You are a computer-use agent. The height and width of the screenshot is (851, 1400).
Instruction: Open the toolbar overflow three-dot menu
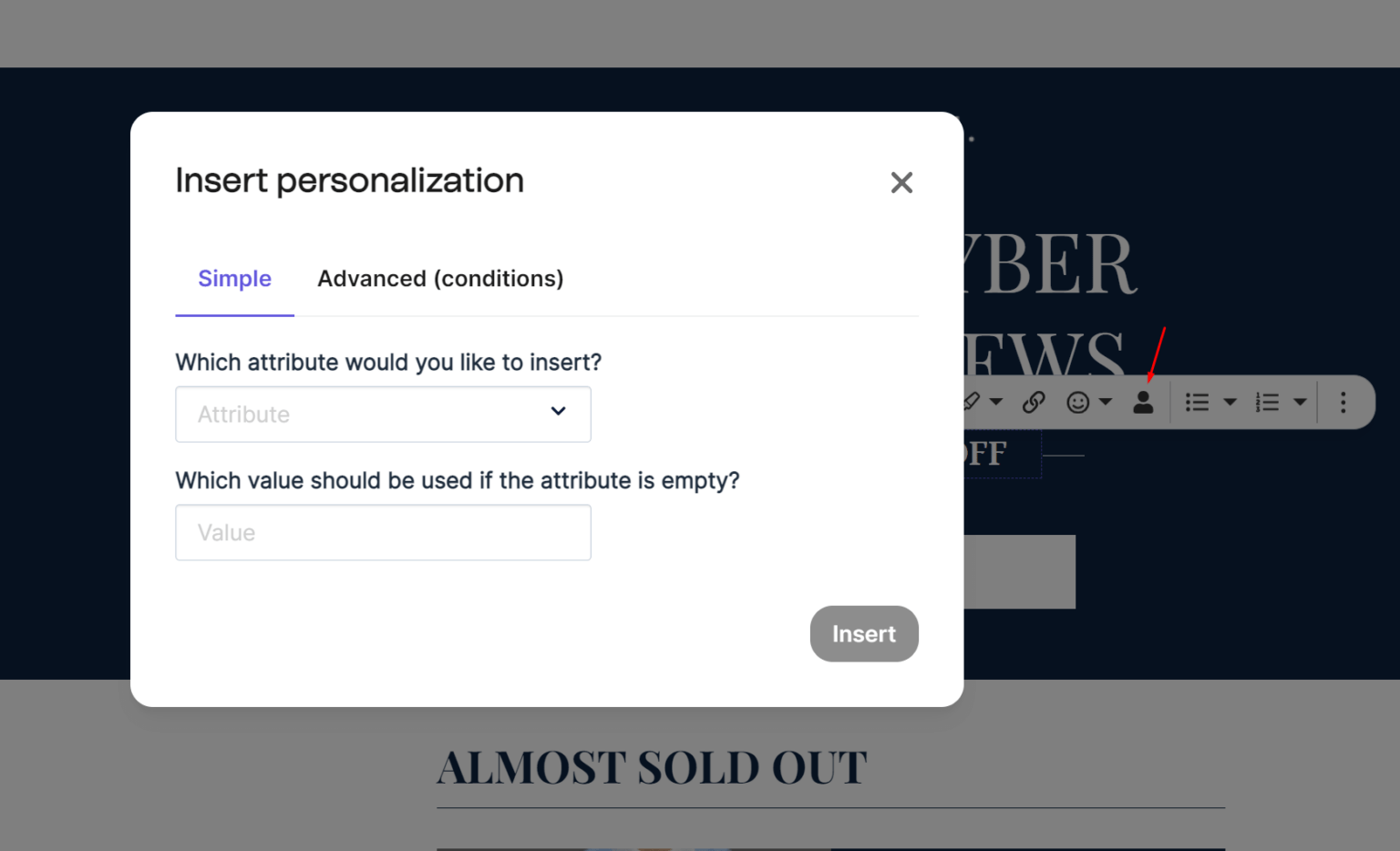pos(1343,402)
